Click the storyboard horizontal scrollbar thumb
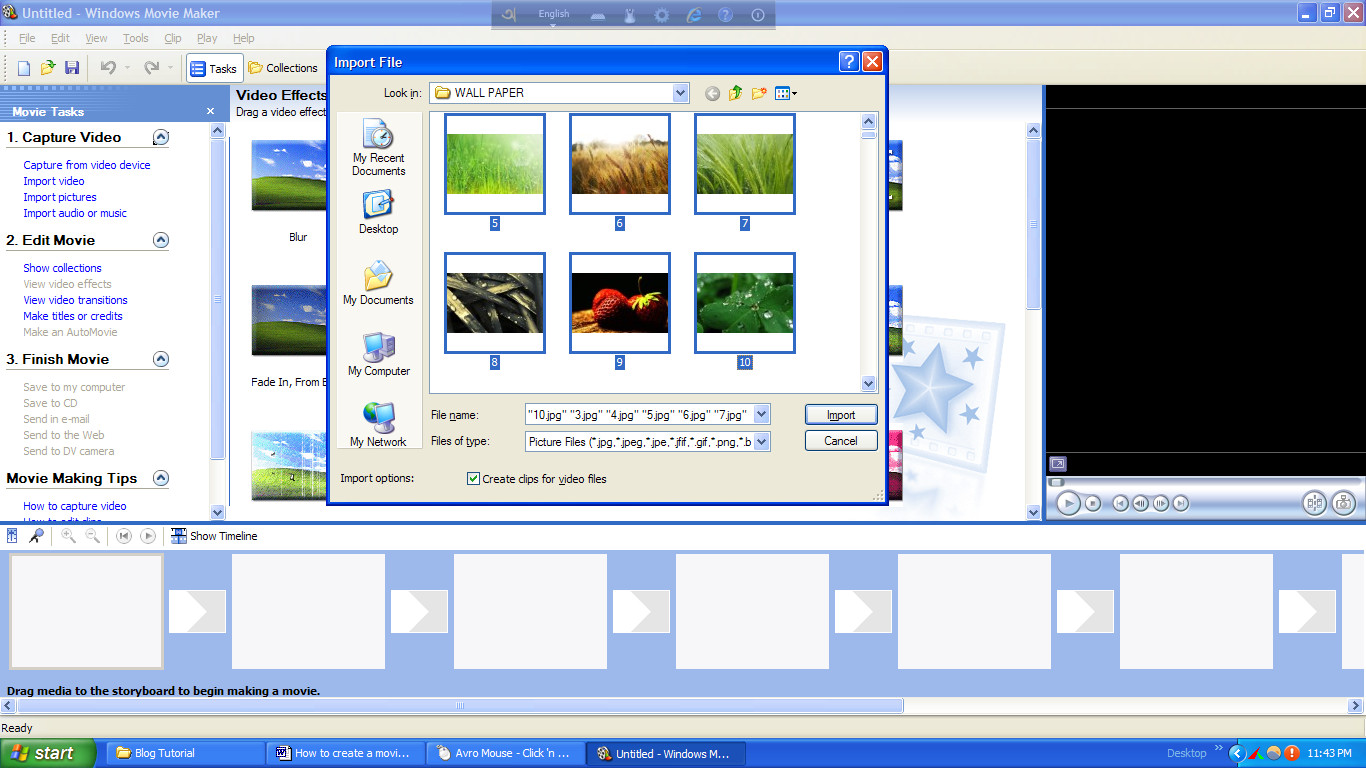Image resolution: width=1366 pixels, height=768 pixels. [460, 705]
